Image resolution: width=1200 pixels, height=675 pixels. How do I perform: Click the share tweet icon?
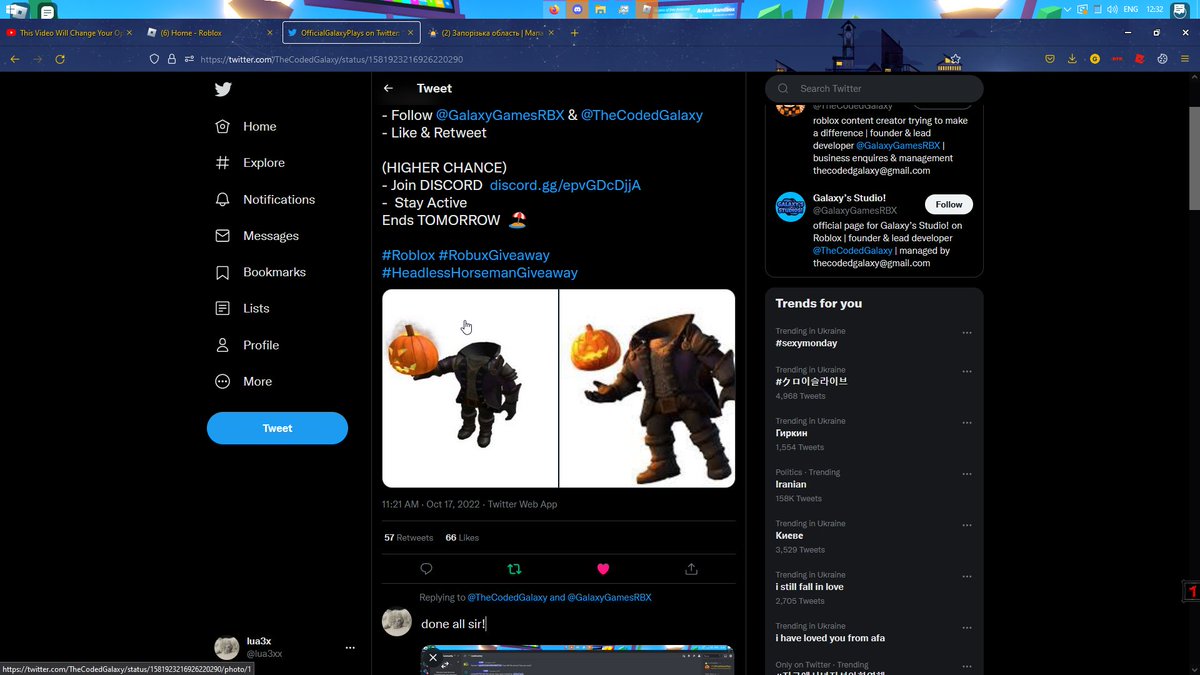(x=691, y=568)
